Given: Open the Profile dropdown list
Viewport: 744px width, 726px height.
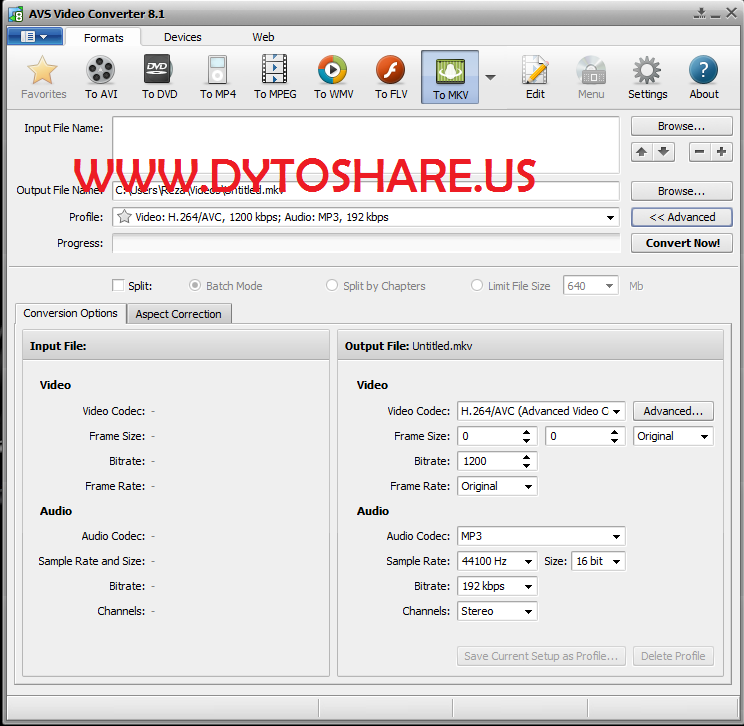Looking at the screenshot, I should [610, 218].
